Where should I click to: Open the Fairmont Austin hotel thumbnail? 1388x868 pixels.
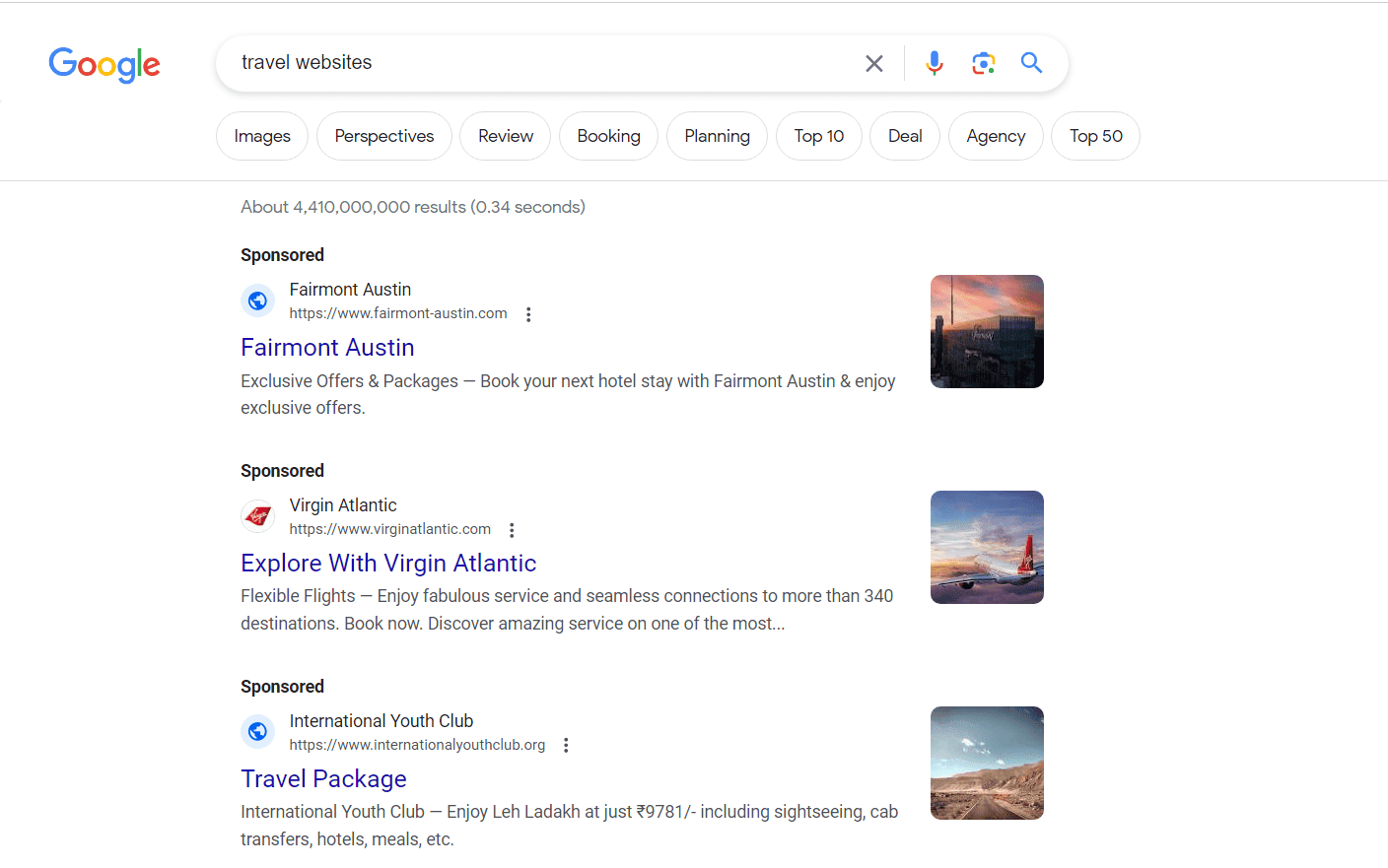tap(987, 331)
